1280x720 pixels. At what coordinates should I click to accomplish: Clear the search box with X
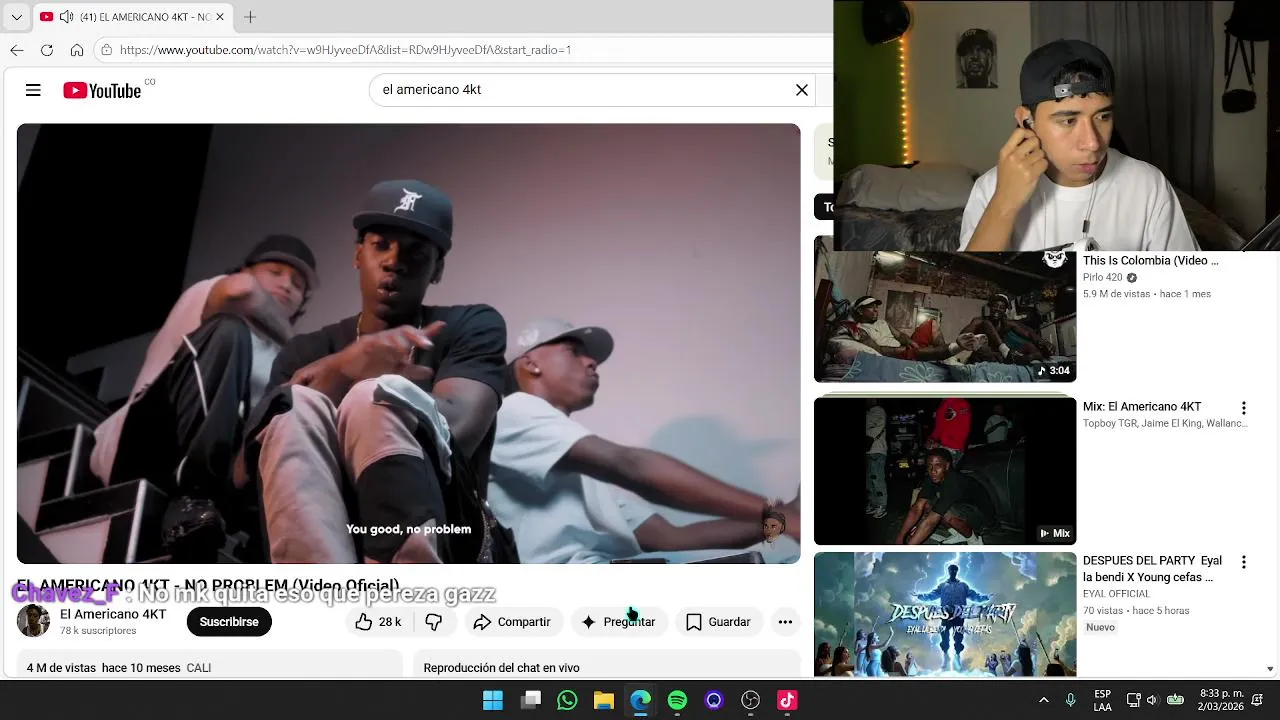tap(802, 90)
